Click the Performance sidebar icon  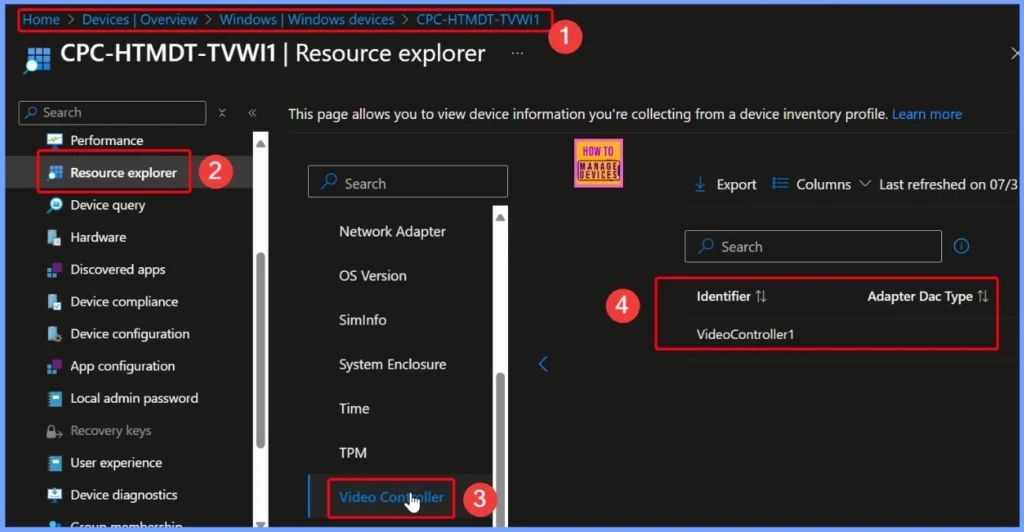pyautogui.click(x=55, y=140)
